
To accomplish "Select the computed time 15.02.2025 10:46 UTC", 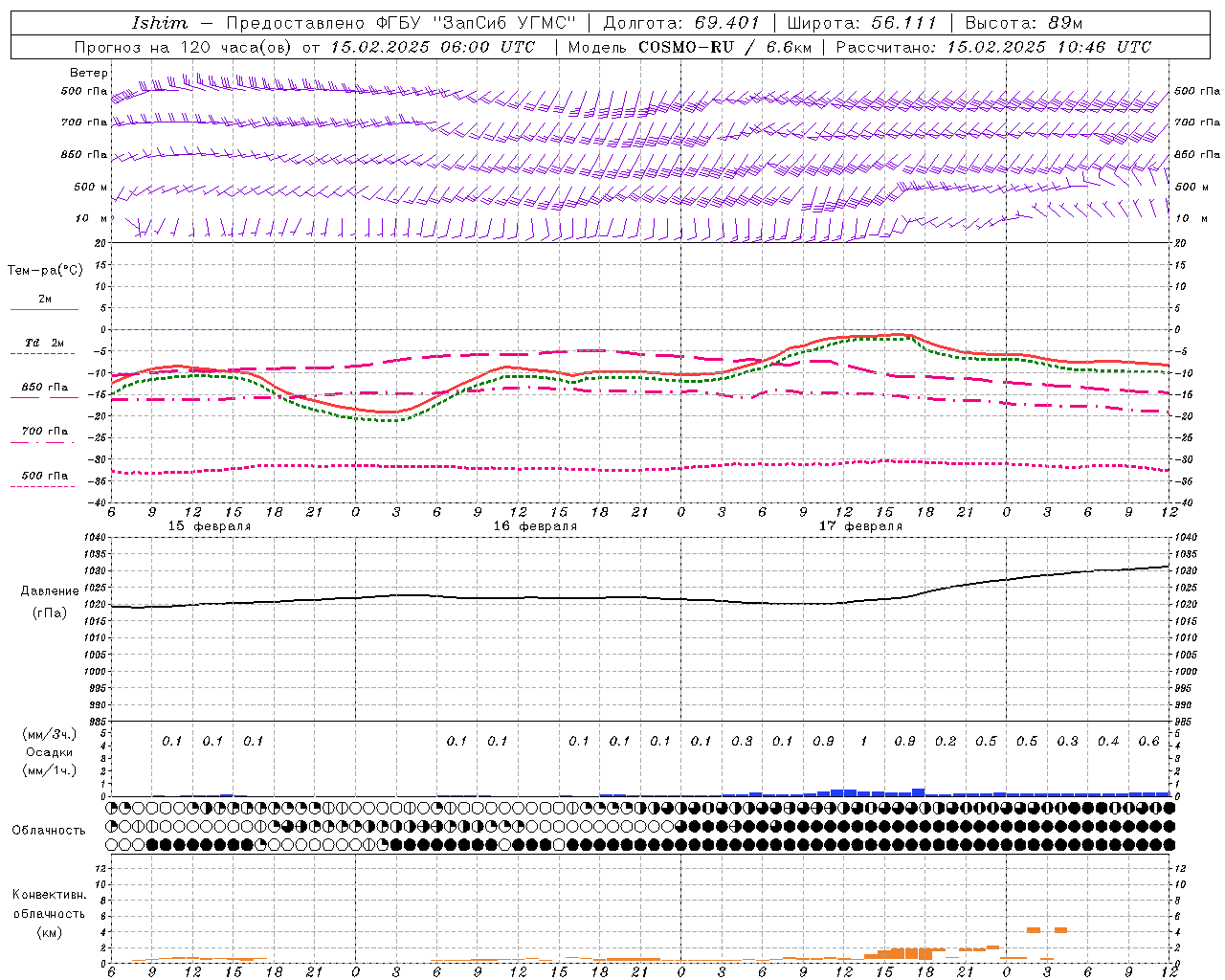I will pos(1049,47).
